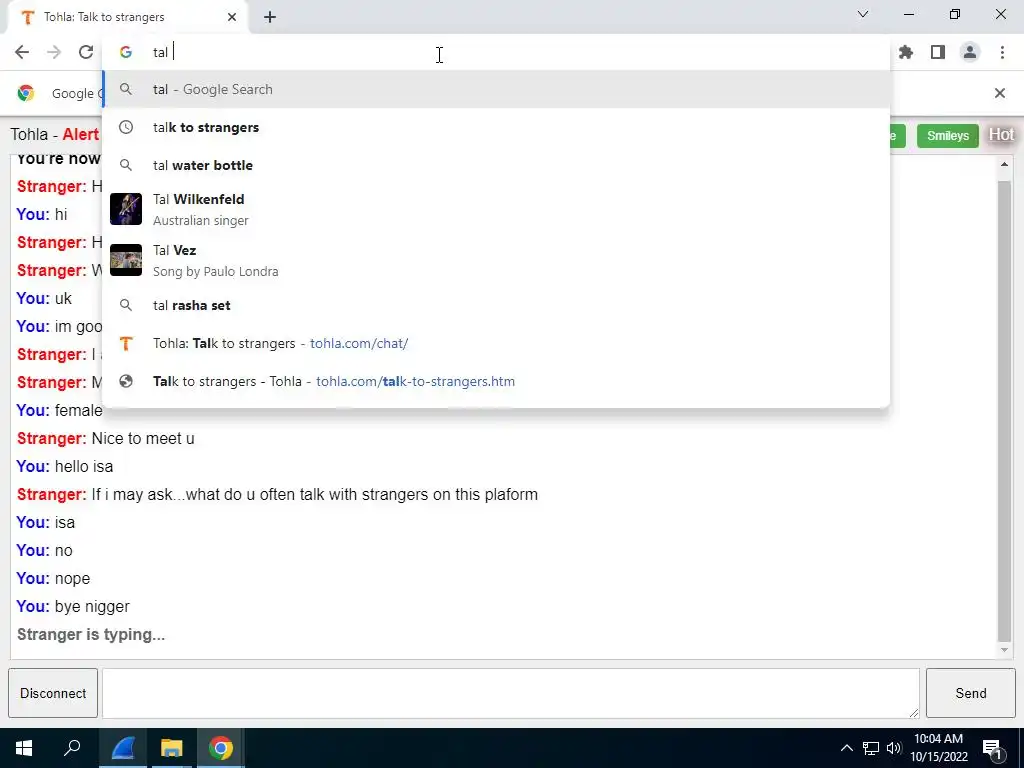Select Tal Vez song suggestion
Viewport: 1024px width, 768px height.
coord(496,261)
